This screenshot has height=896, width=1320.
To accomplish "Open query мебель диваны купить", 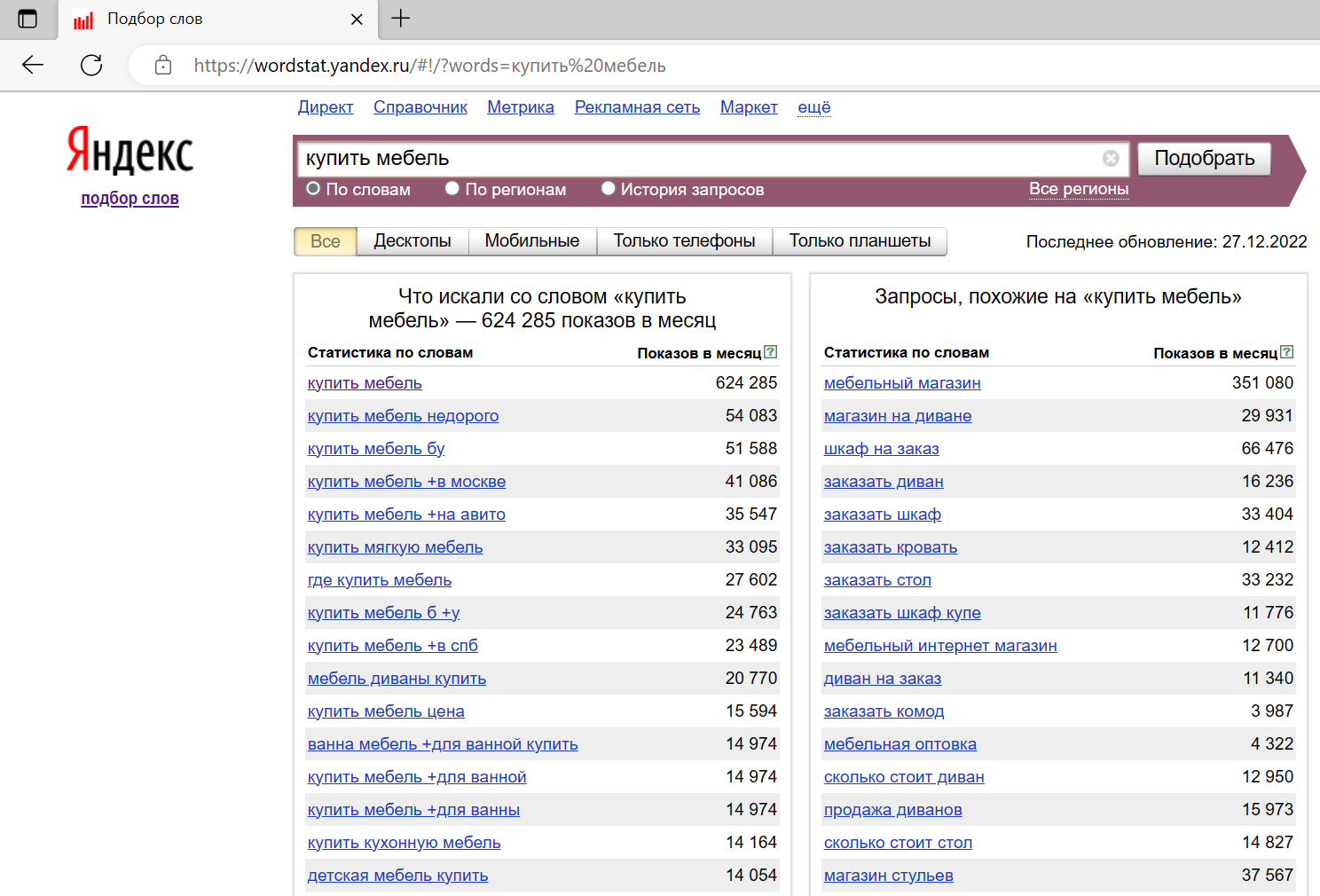I will [397, 679].
